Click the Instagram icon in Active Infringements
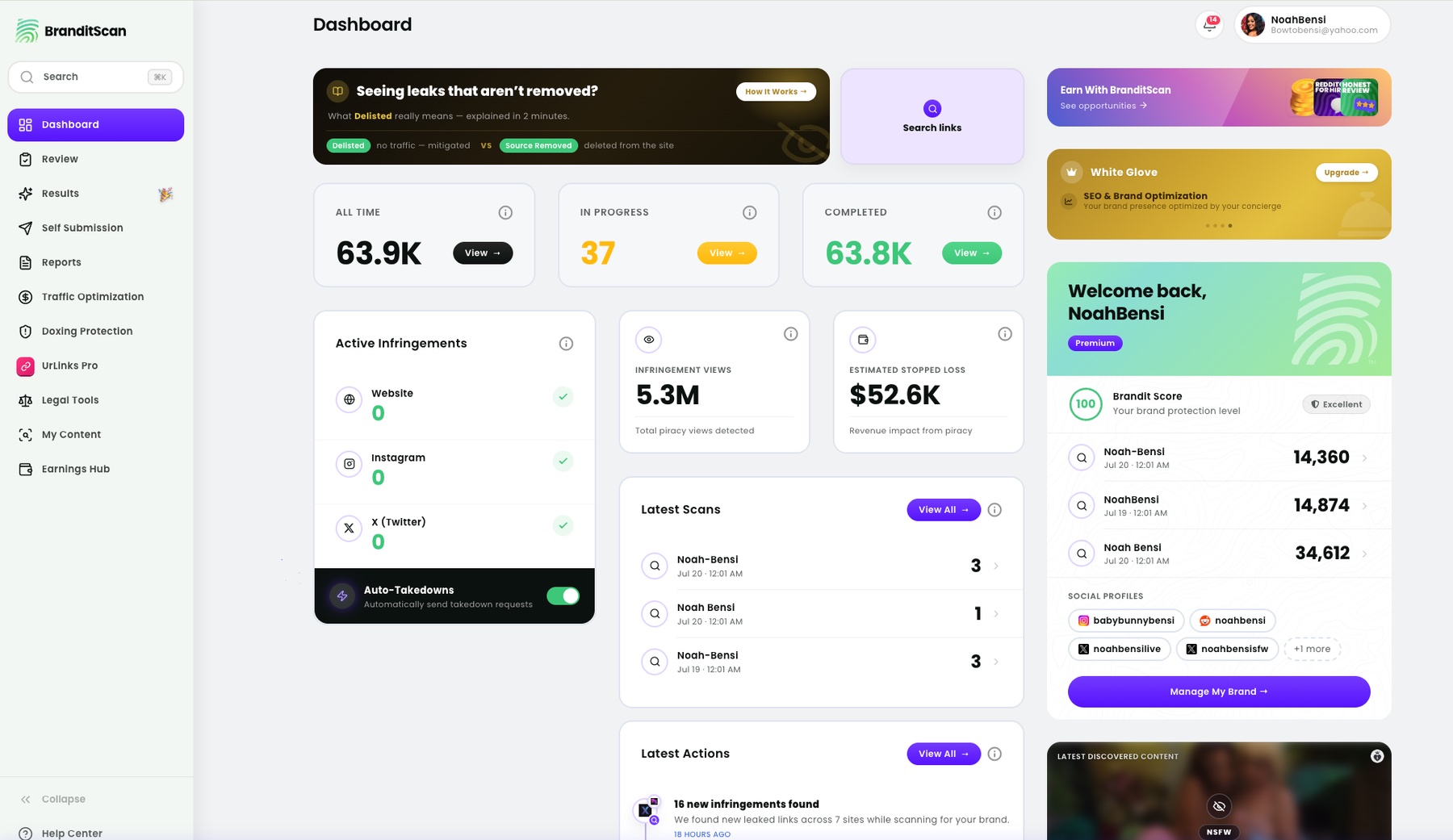 click(350, 464)
